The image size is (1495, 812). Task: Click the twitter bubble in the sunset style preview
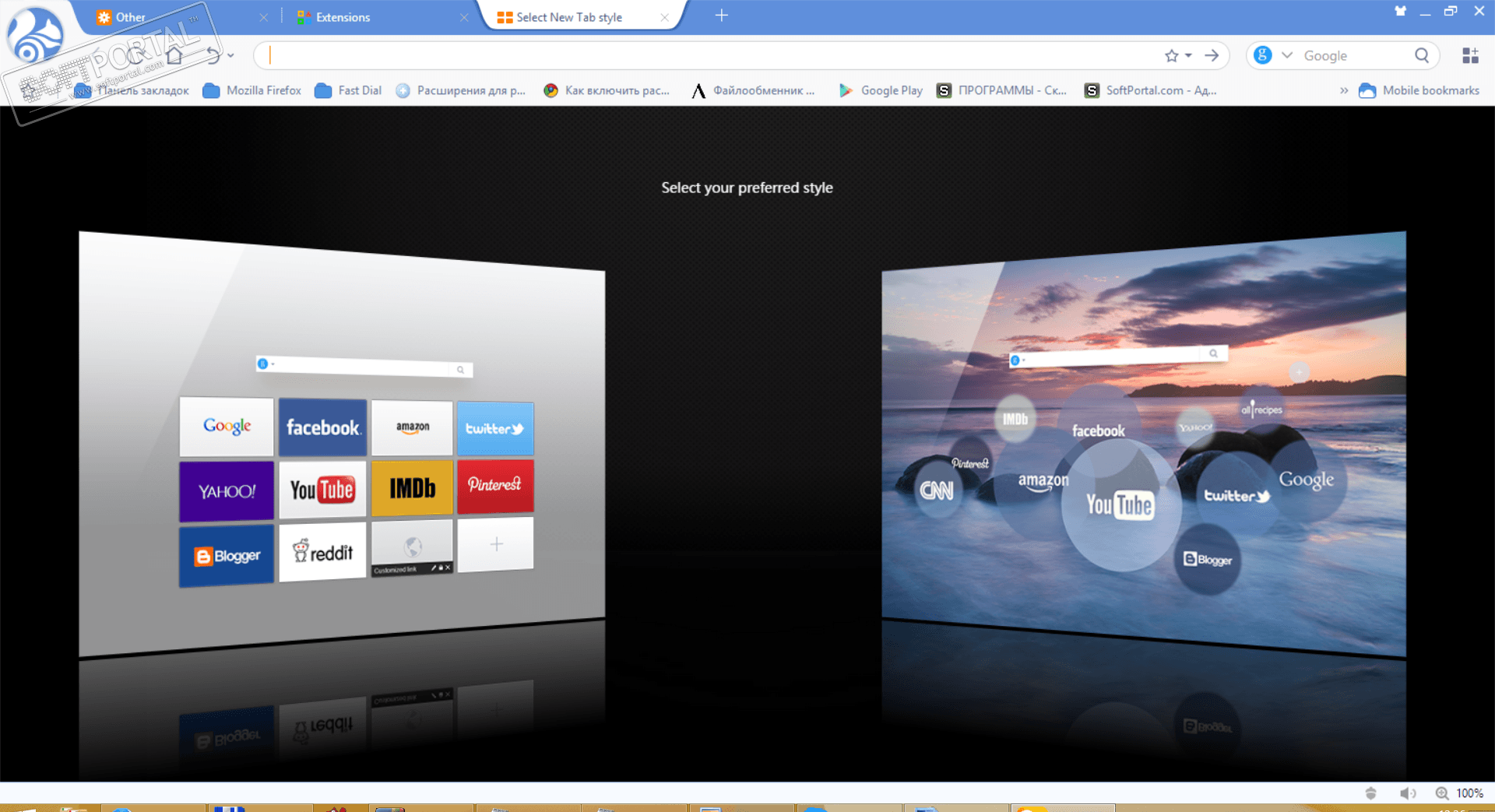coord(1236,495)
